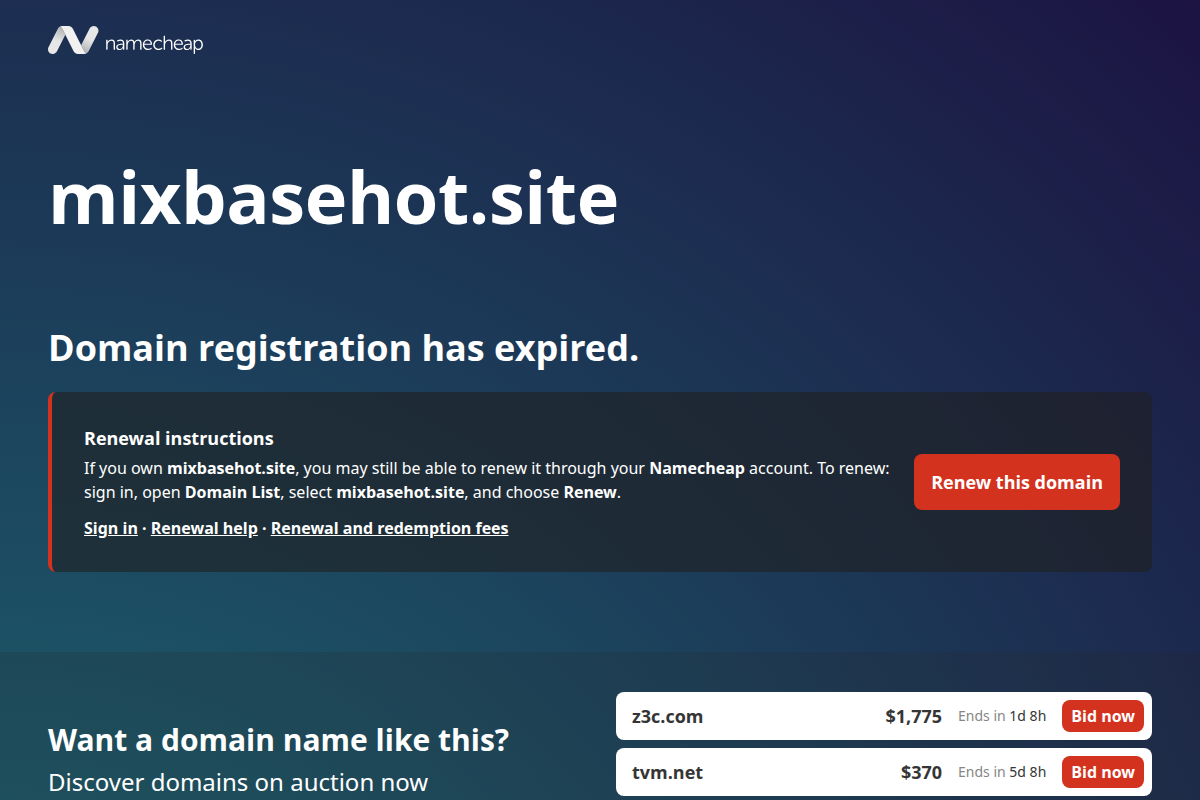Select the z3c.com domain name
This screenshot has width=1200, height=800.
pyautogui.click(x=667, y=716)
